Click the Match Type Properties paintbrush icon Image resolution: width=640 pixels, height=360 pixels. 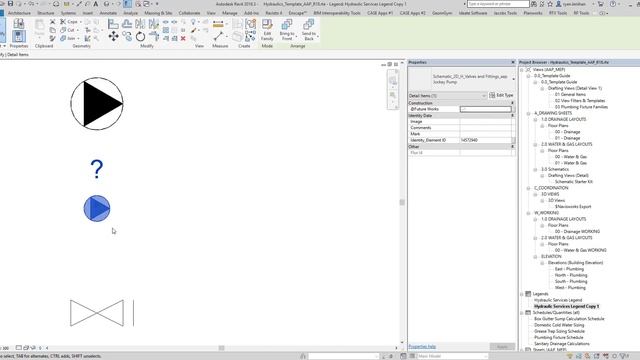click(x=53, y=38)
